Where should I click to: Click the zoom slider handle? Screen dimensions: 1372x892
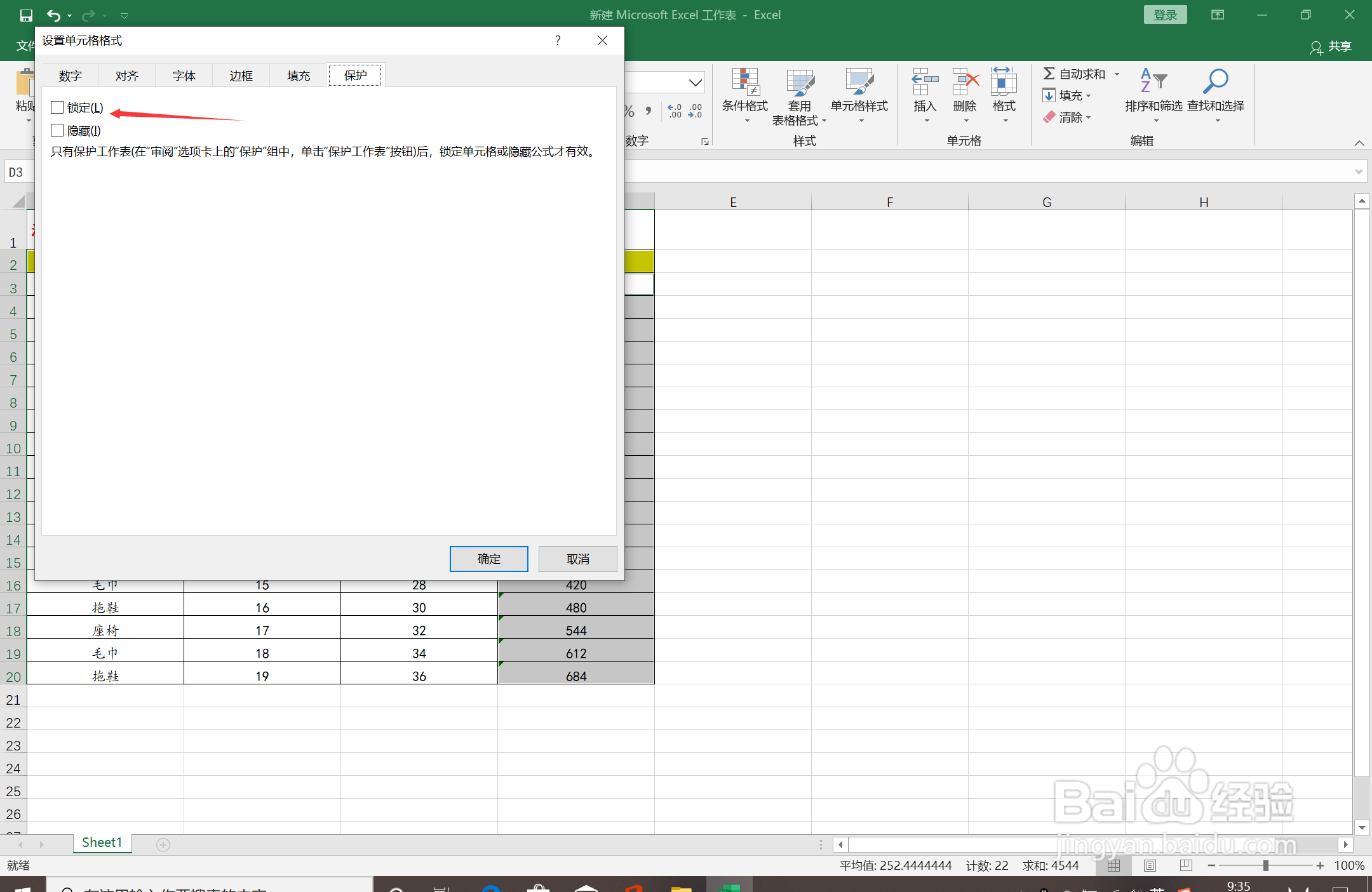tap(1265, 865)
